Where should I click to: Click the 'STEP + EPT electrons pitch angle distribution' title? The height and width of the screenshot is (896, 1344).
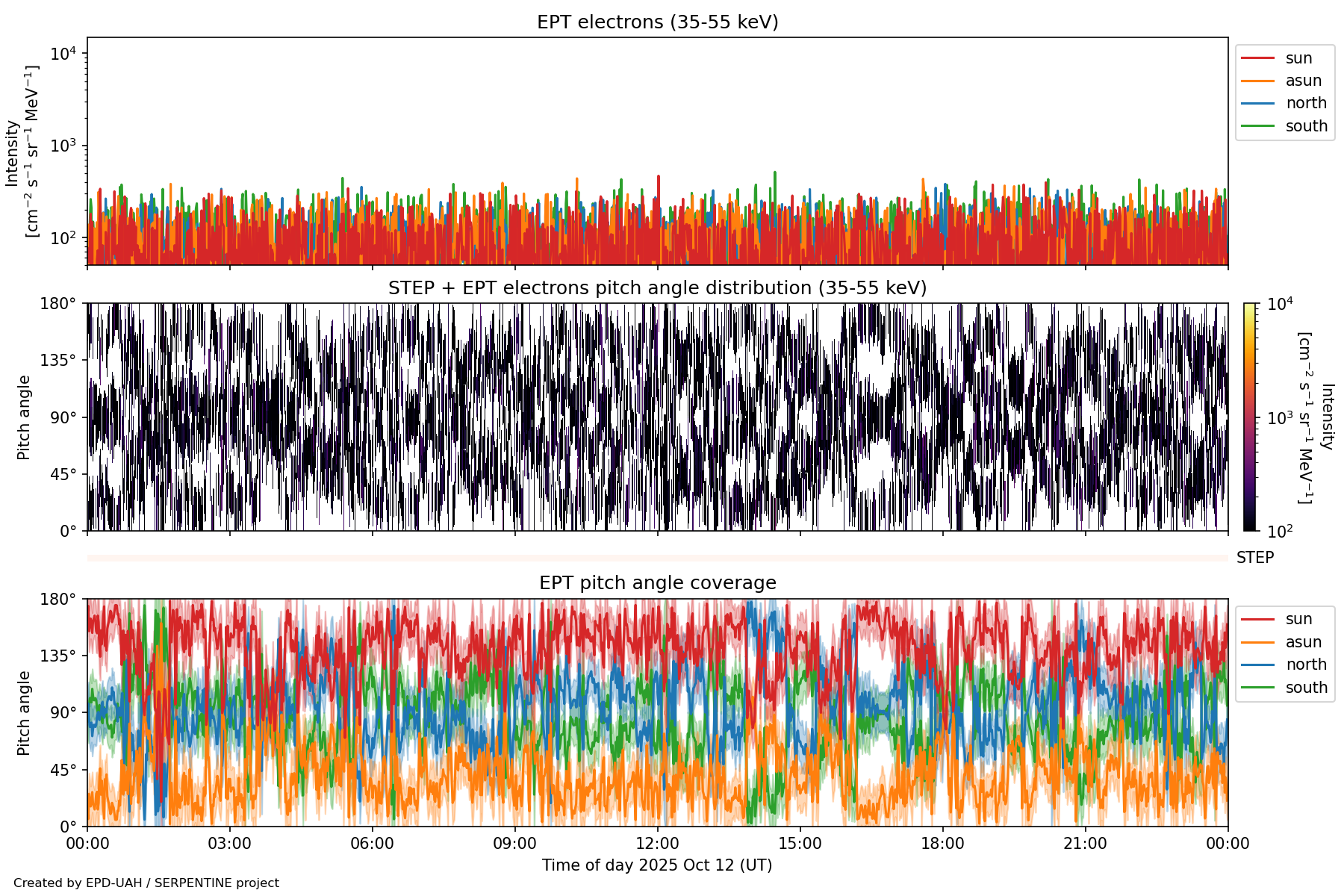point(657,288)
